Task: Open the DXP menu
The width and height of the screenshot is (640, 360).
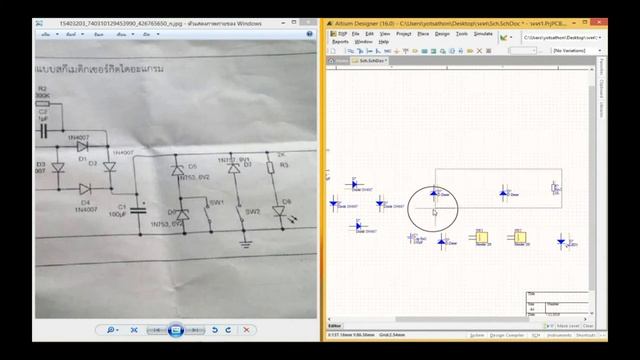Action: 339,34
